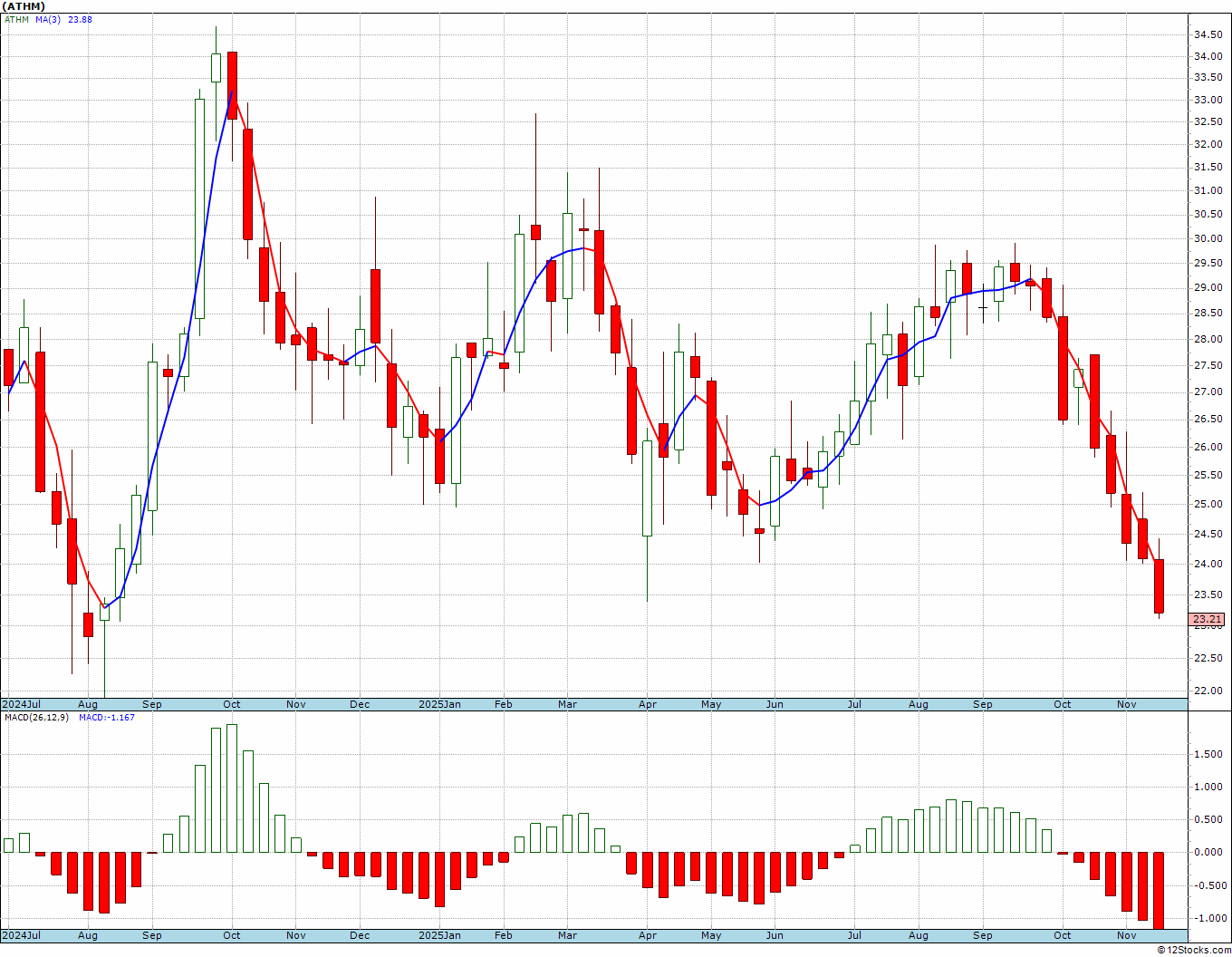Select the ATHM legend label
Screen dimensions: 1232x957
click(16, 20)
